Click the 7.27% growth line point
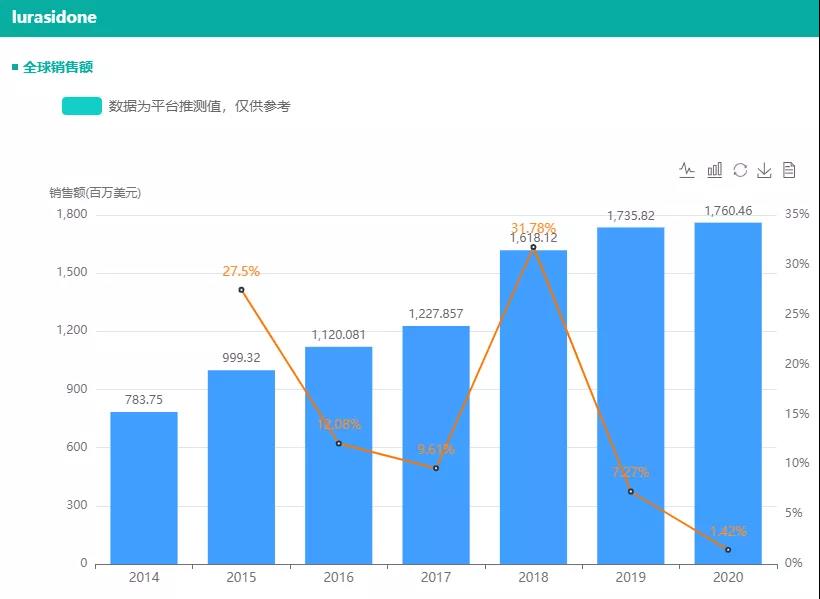 click(631, 491)
